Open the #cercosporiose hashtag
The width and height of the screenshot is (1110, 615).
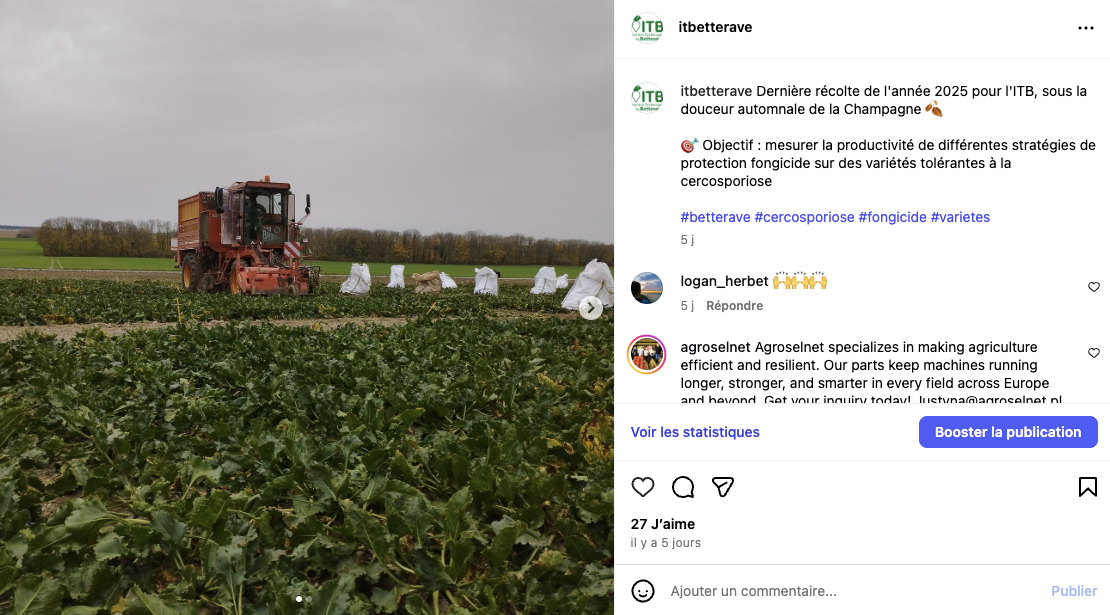[804, 217]
